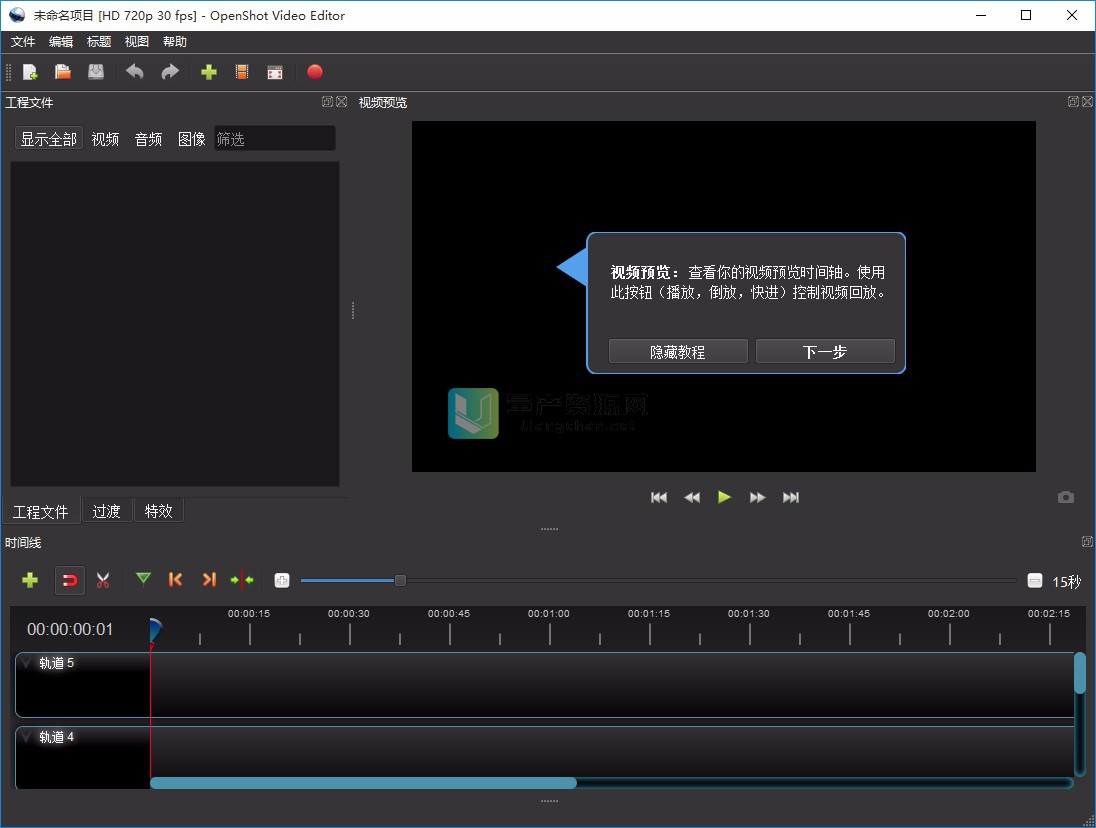The height and width of the screenshot is (828, 1096).
Task: Open the 帮助 menu
Action: tap(175, 42)
